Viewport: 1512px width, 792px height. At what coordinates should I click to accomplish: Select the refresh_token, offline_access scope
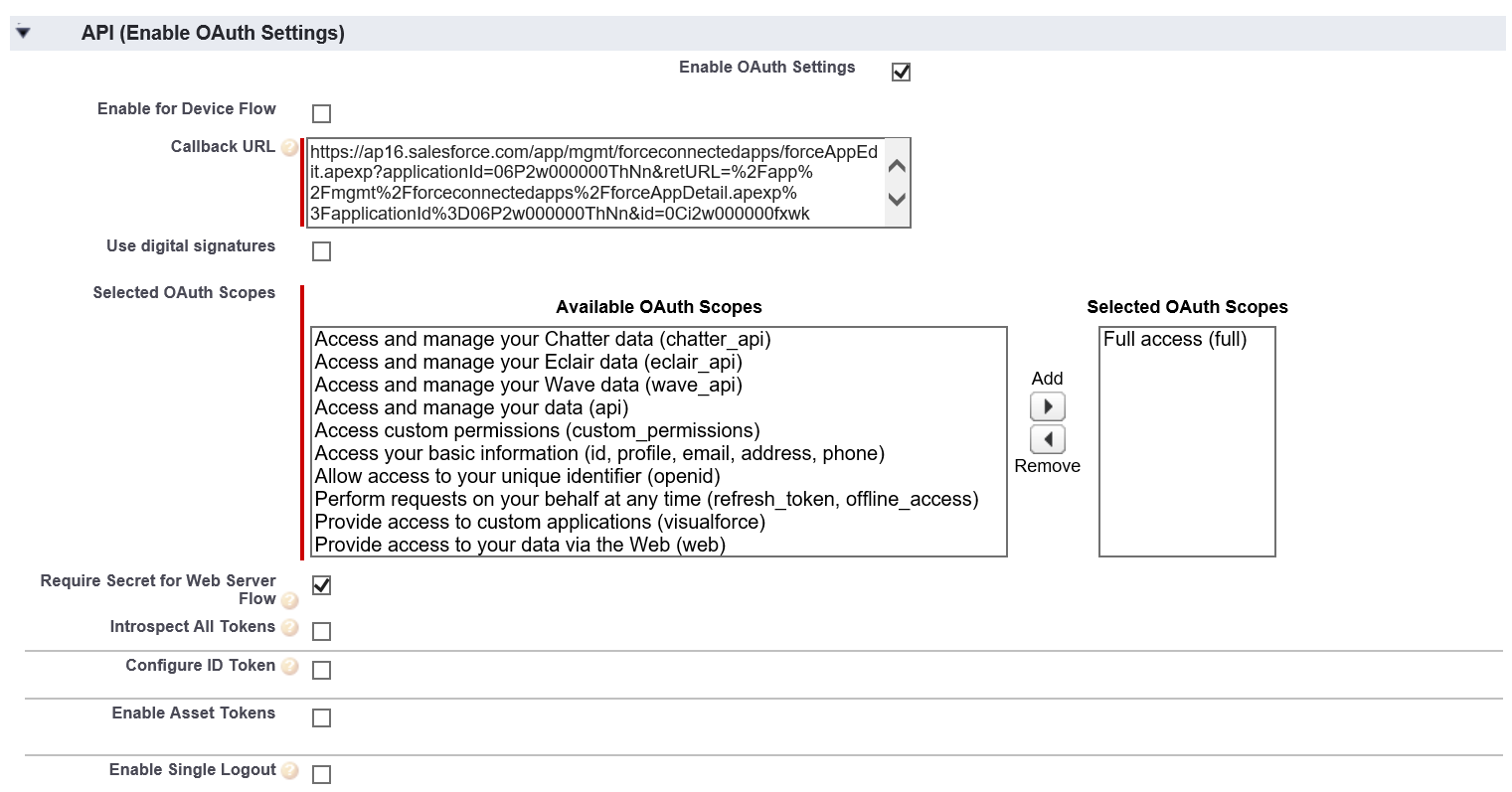646,500
